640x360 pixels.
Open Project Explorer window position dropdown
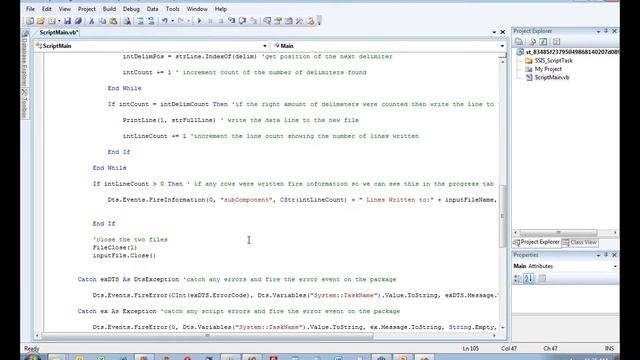point(598,31)
